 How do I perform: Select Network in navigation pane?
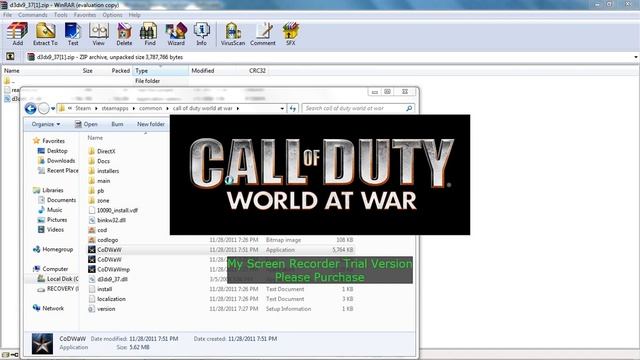click(x=48, y=308)
